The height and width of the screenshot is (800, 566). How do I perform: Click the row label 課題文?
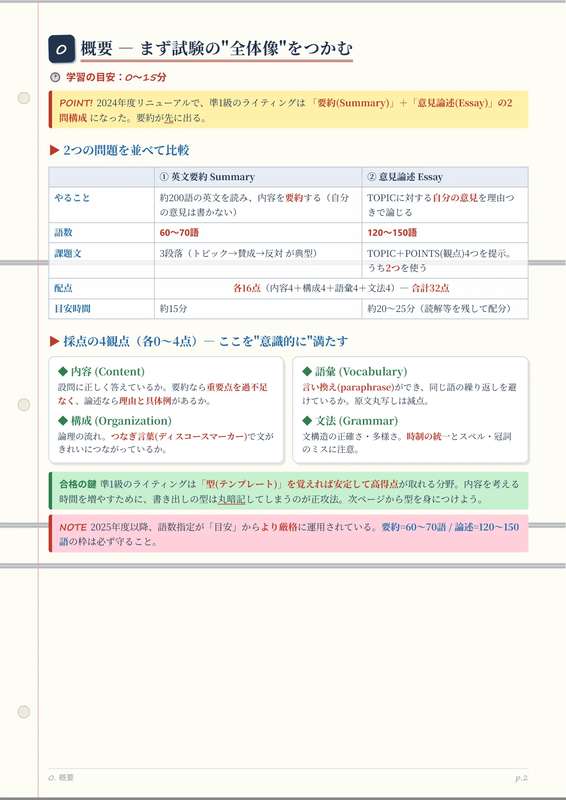click(67, 254)
